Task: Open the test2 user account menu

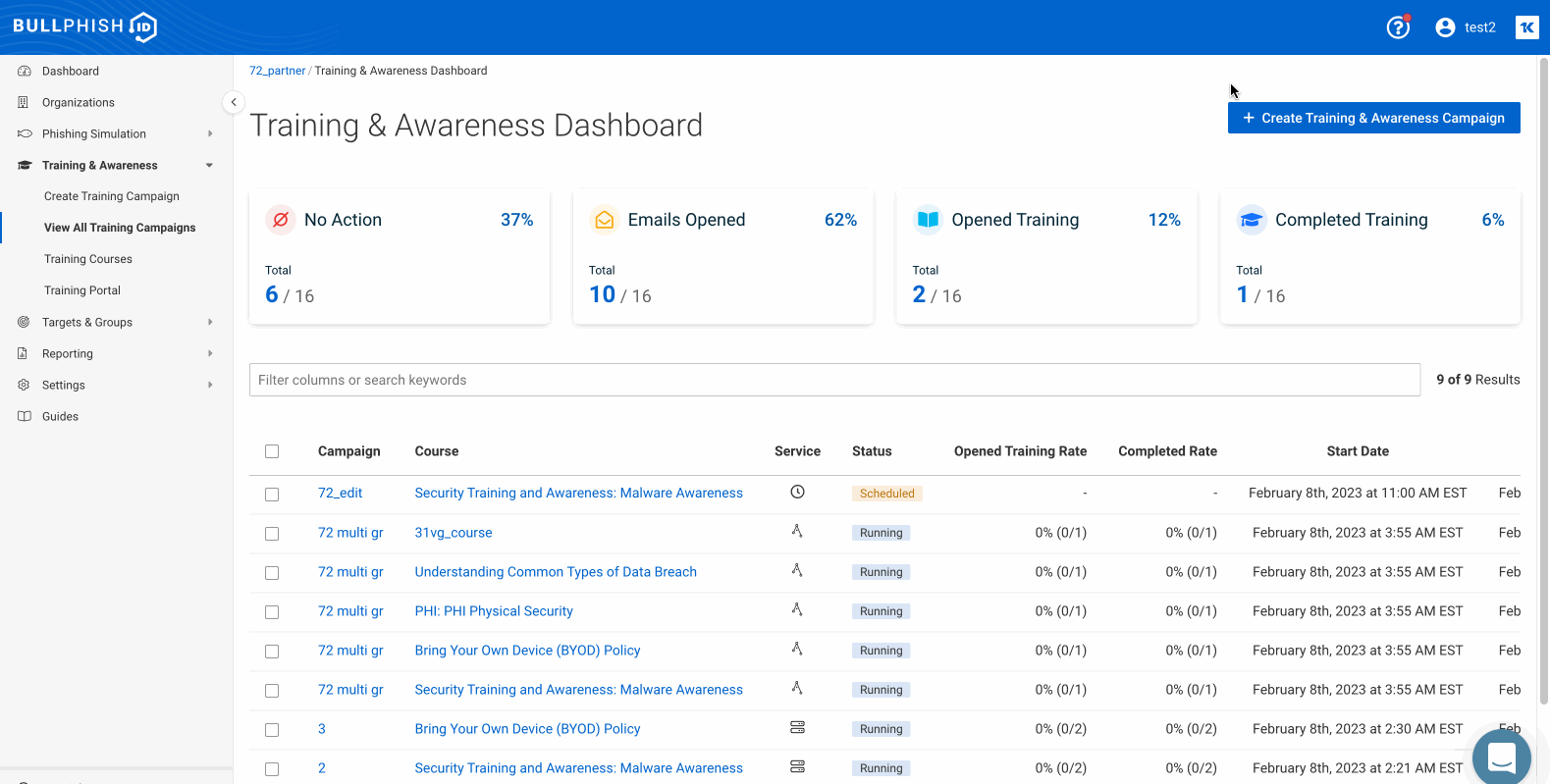Action: [1466, 27]
